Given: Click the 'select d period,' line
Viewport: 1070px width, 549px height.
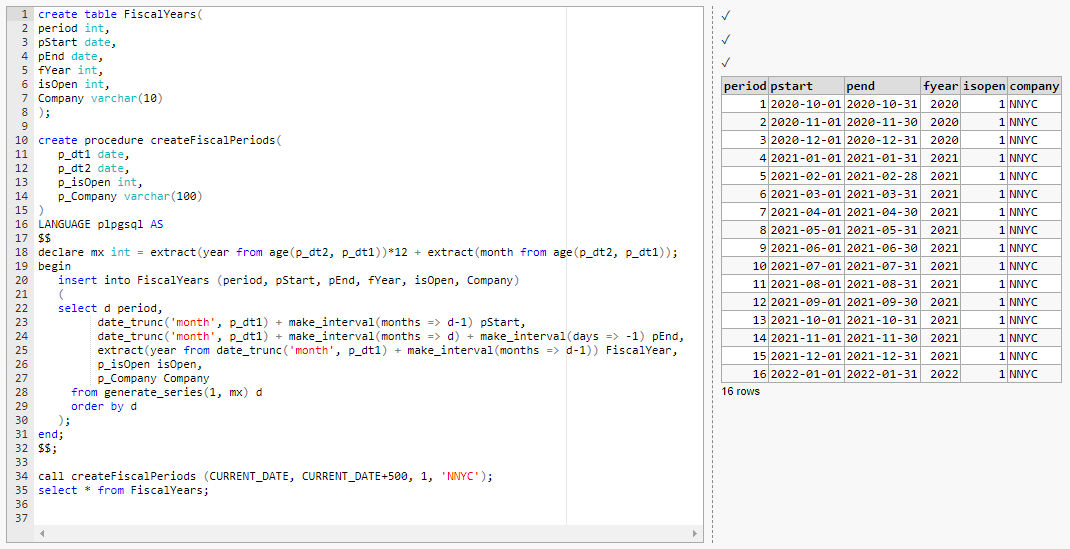Looking at the screenshot, I should [111, 308].
